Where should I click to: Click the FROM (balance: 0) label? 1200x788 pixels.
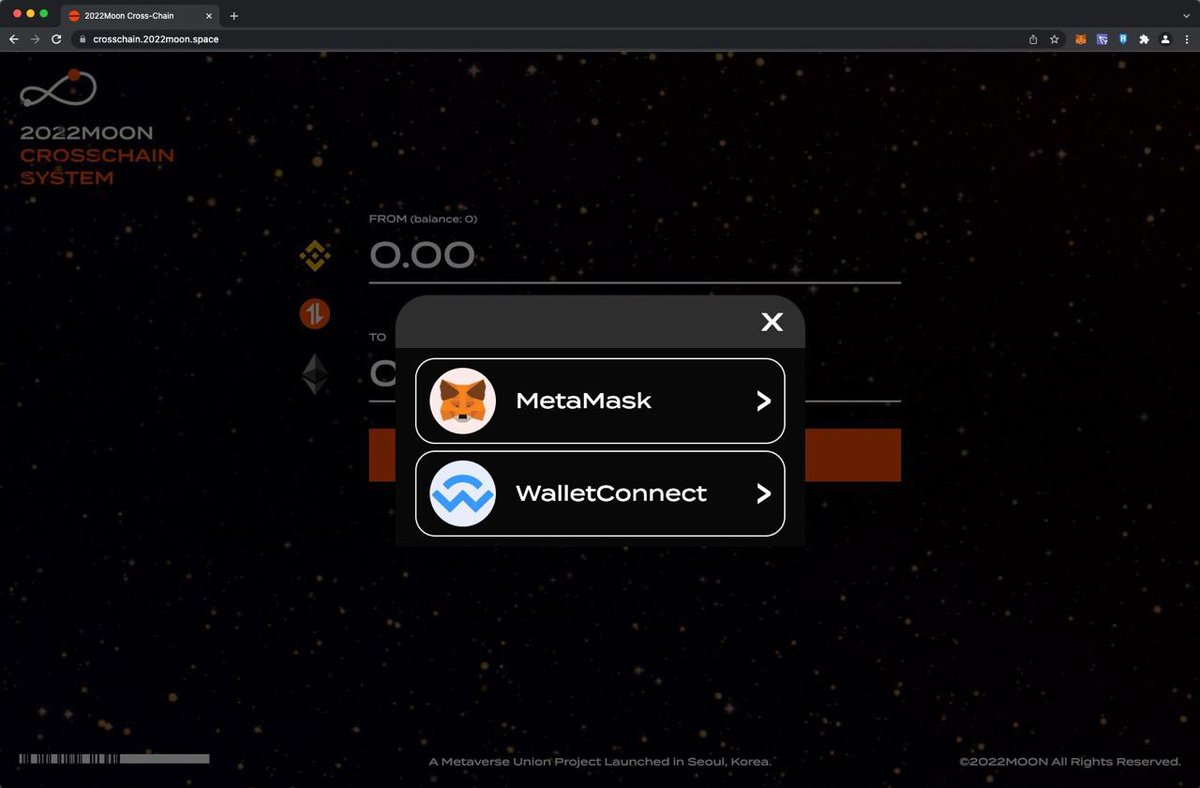423,219
